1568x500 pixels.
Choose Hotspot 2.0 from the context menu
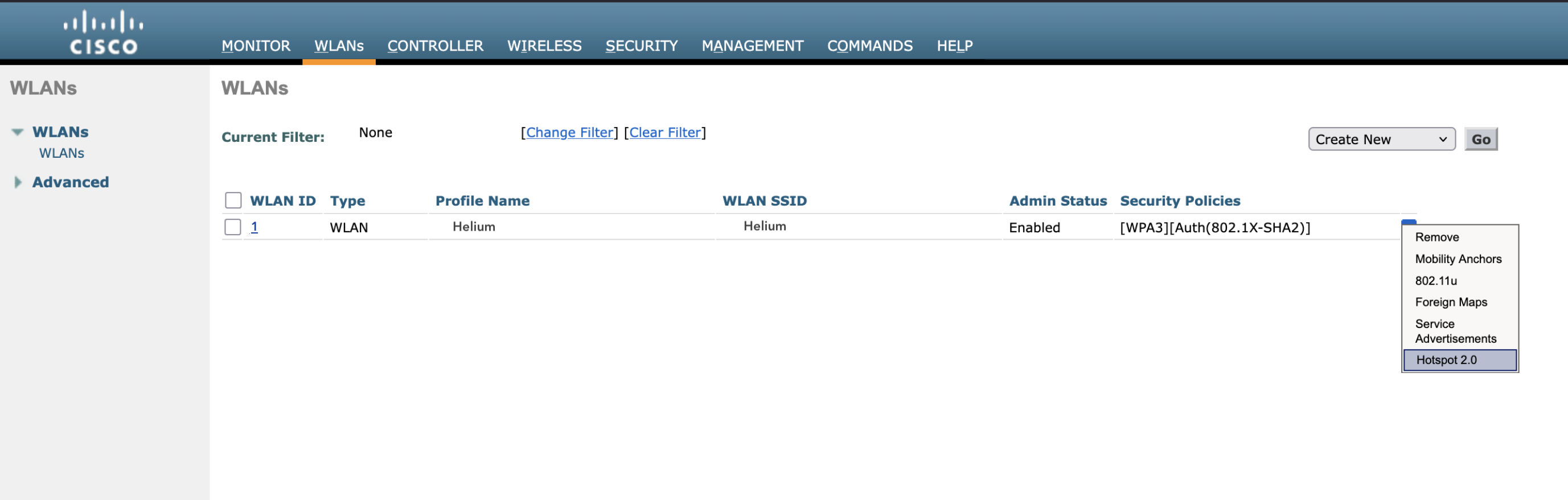(1446, 360)
